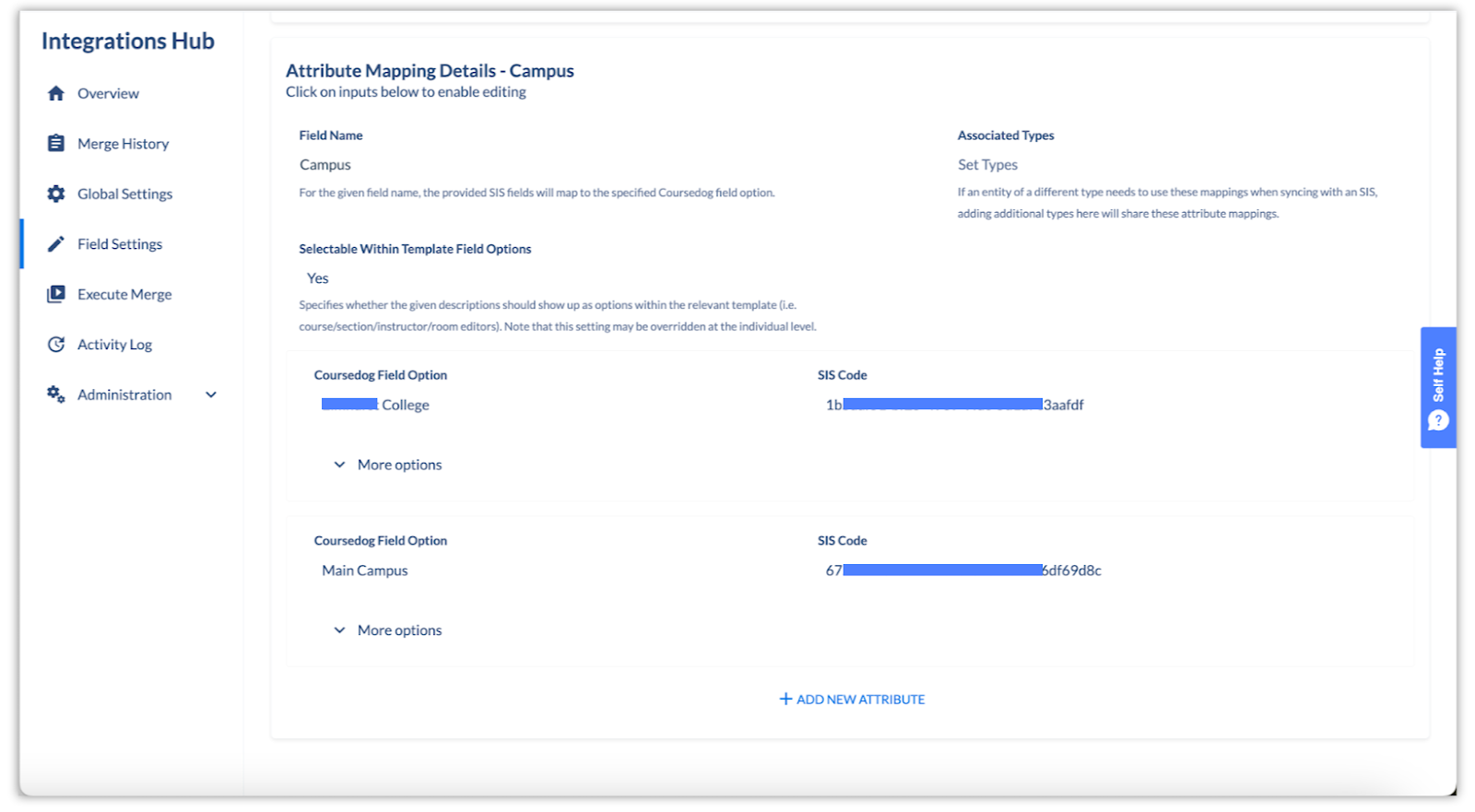Click the Field Settings pencil icon
Screen dimensions: 1475x812
click(56, 243)
